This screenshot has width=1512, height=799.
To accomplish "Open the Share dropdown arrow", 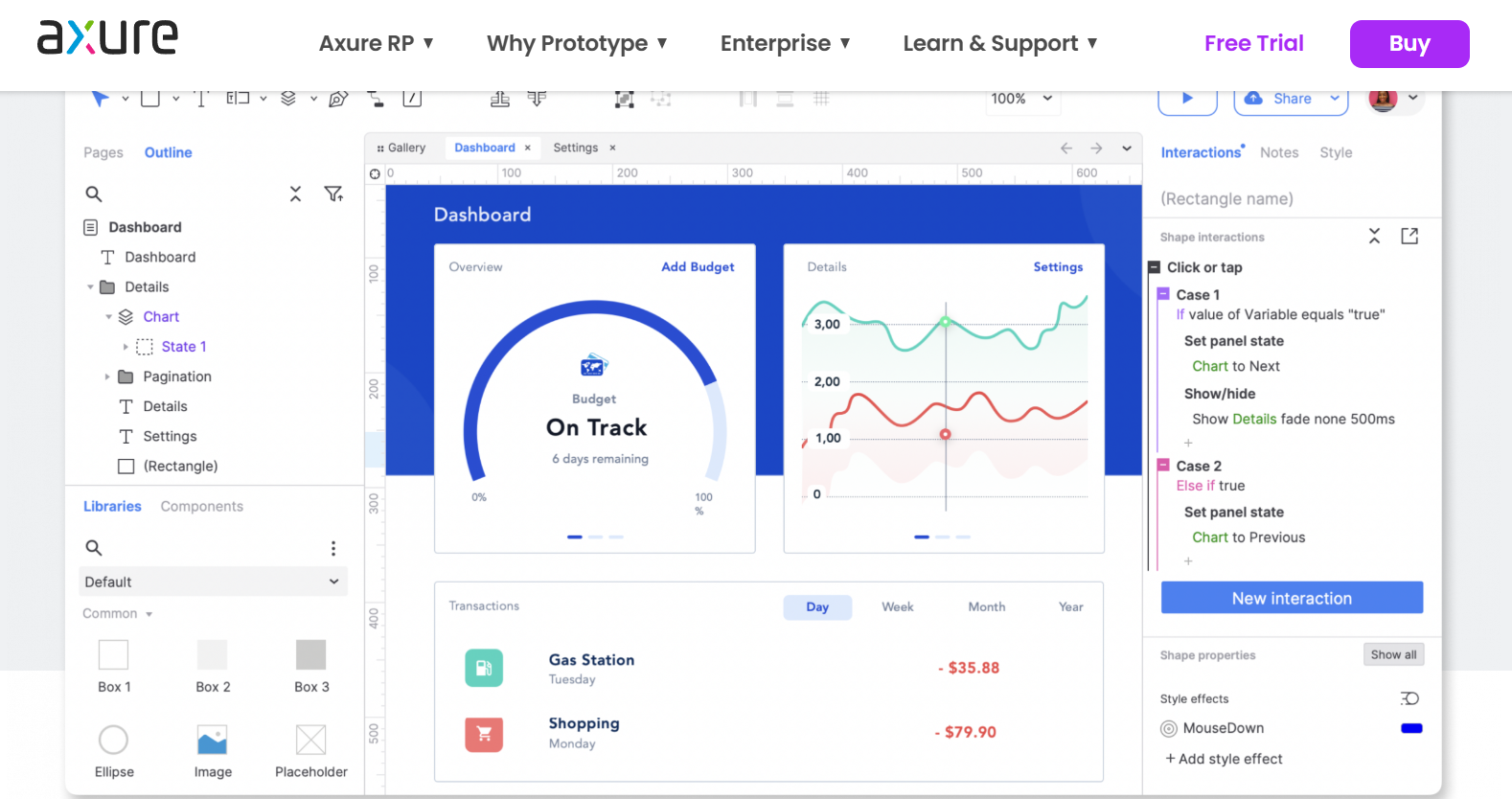I will 1334,98.
